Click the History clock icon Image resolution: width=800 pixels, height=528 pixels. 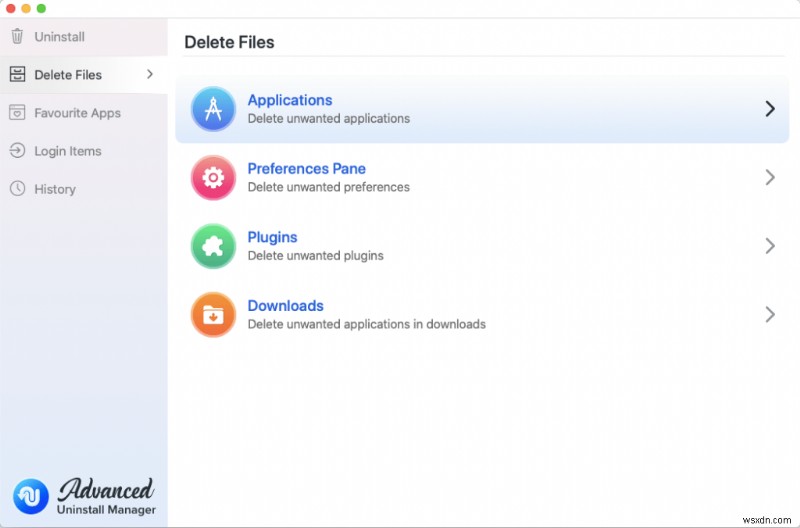pyautogui.click(x=17, y=189)
